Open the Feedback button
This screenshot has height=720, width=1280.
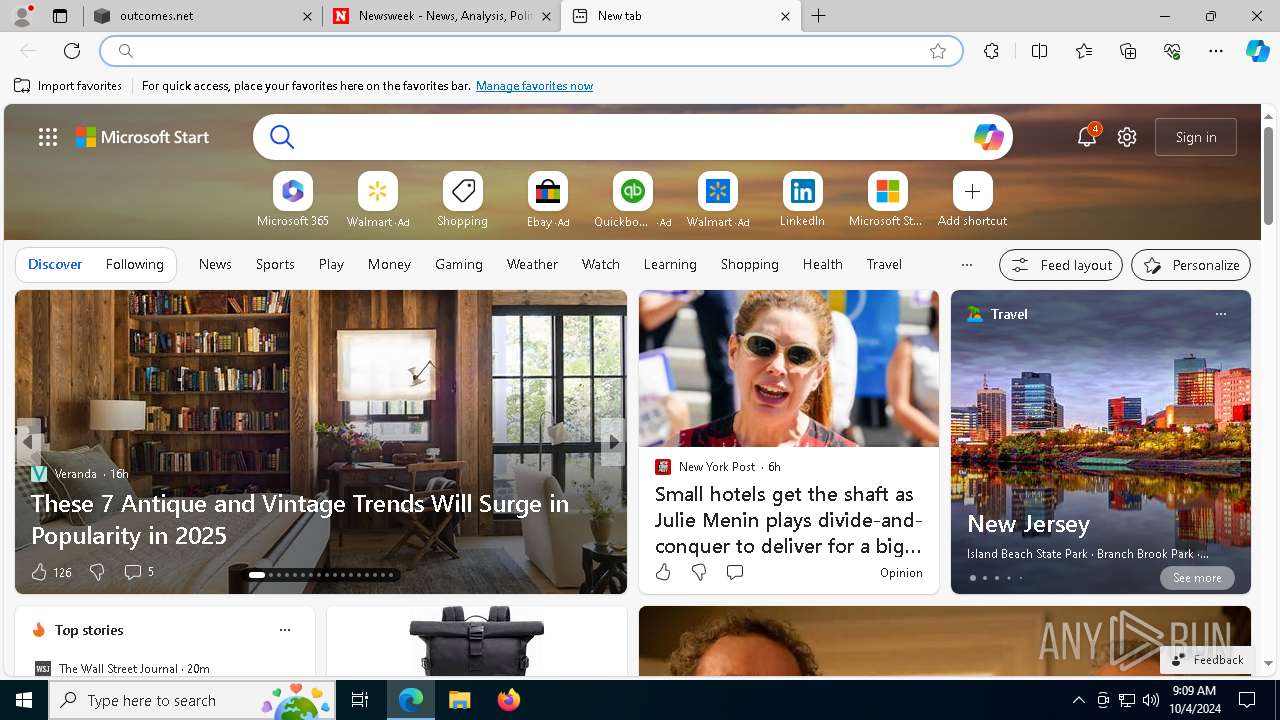1207,660
